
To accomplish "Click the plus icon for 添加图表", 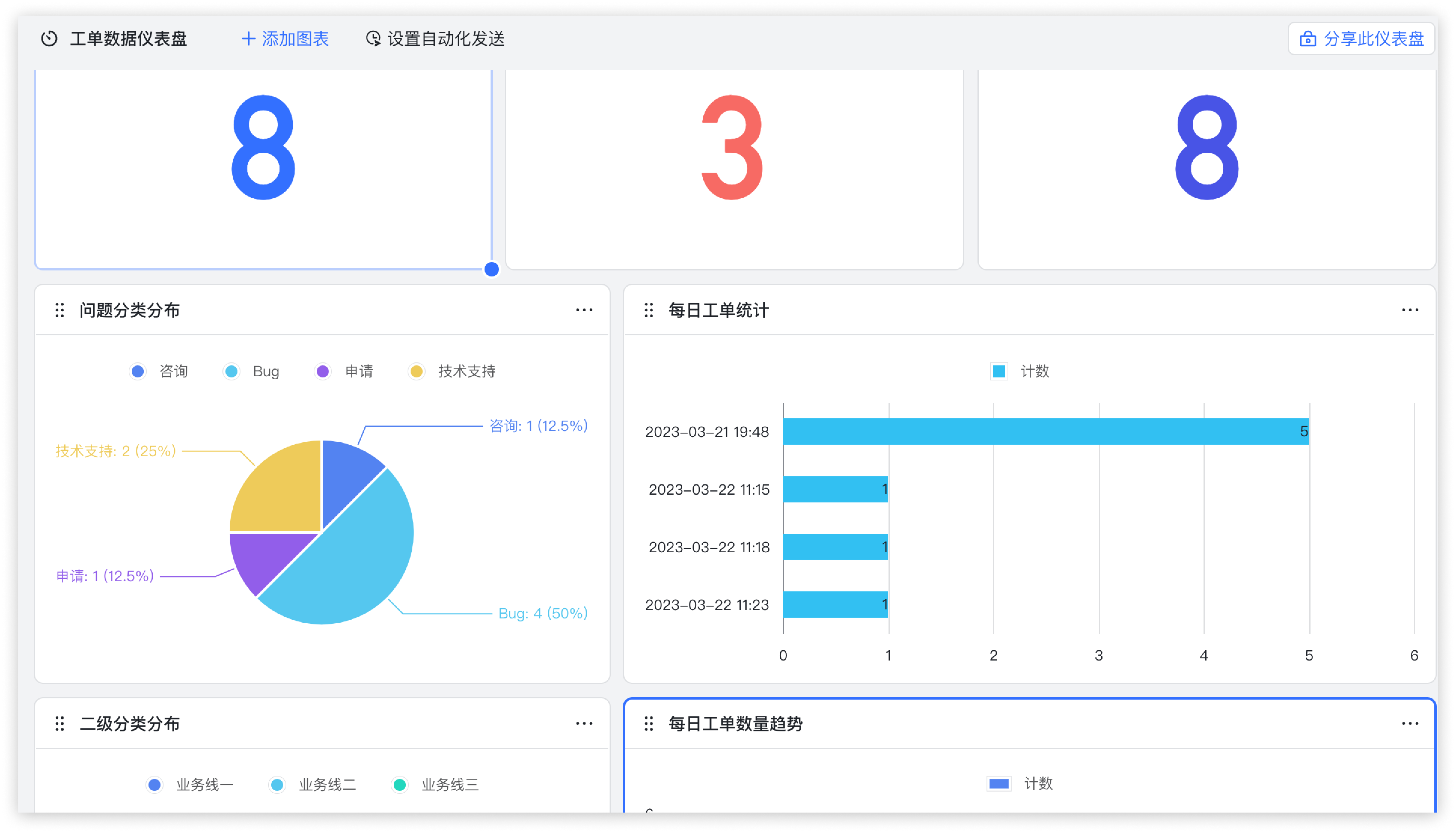I will pos(248,39).
